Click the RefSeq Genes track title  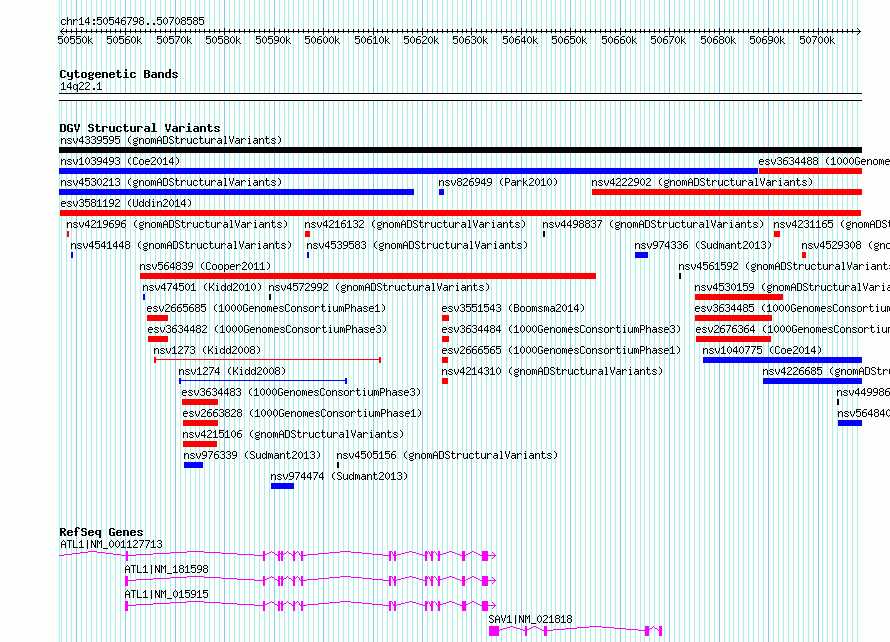click(x=102, y=532)
